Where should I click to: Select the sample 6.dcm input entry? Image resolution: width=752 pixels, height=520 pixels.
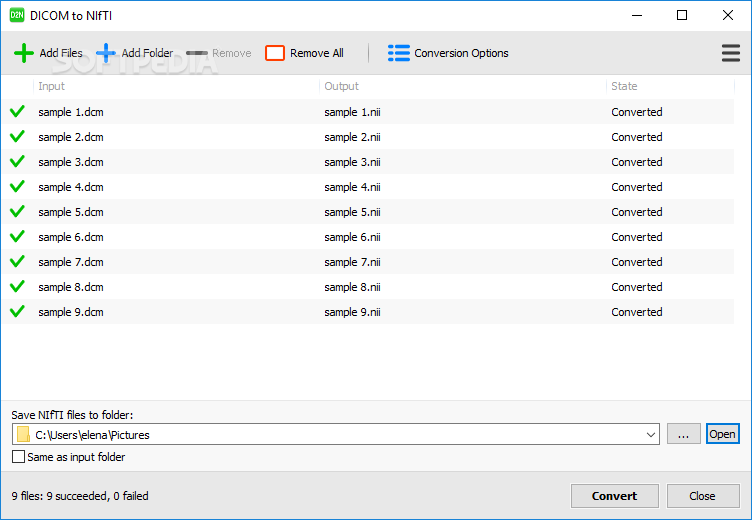[71, 237]
